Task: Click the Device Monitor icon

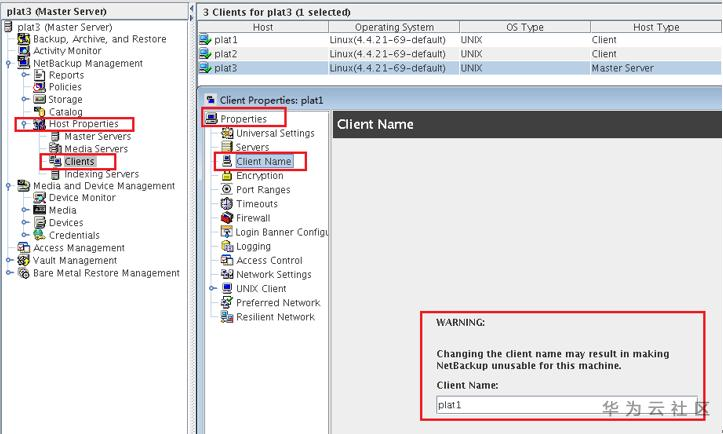Action: pyautogui.click(x=40, y=197)
